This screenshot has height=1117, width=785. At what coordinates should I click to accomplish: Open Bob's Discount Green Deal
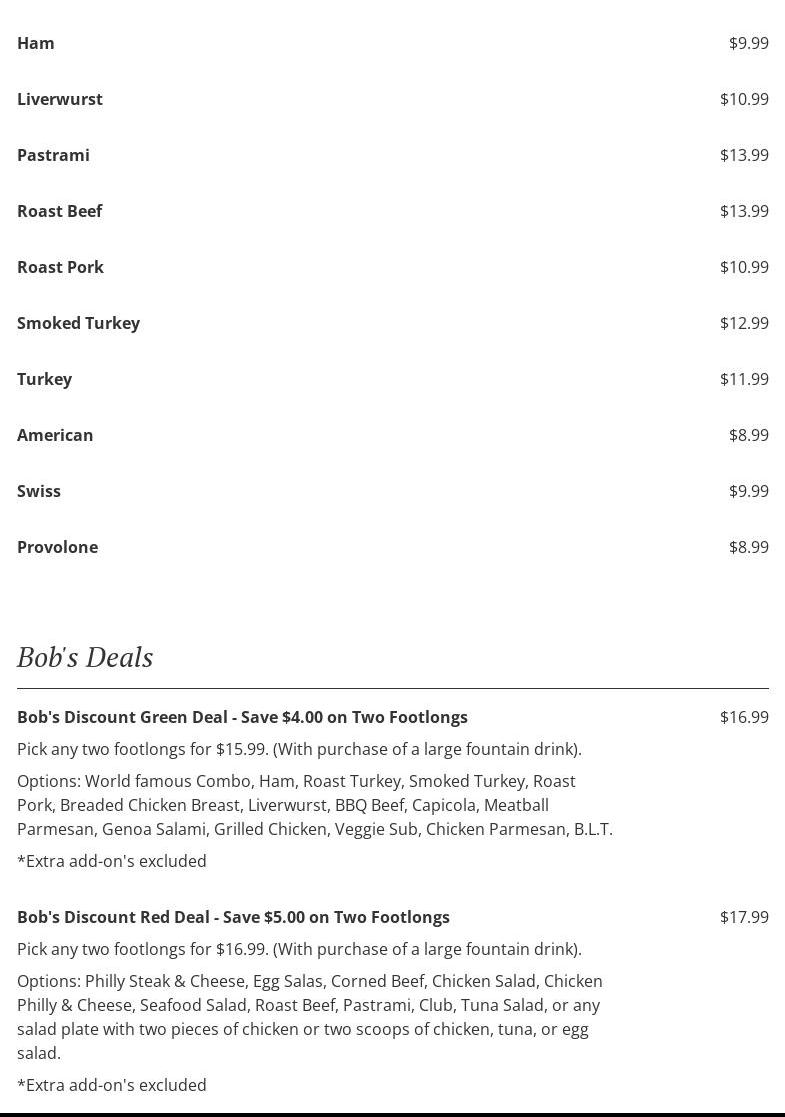point(242,717)
